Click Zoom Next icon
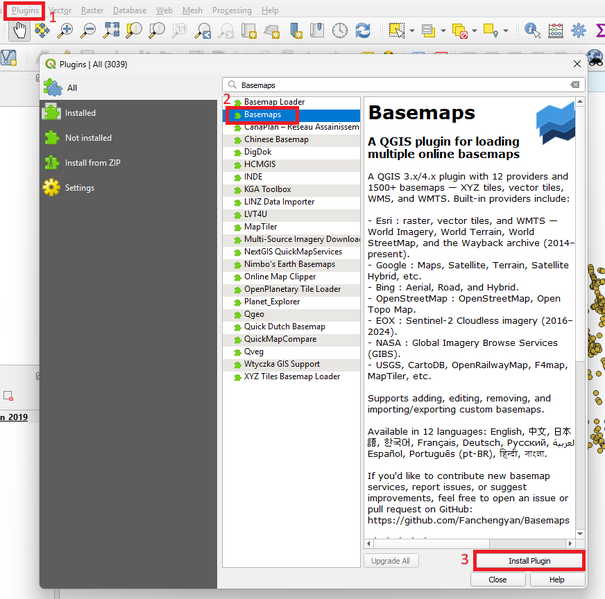The height and width of the screenshot is (599, 605). click(226, 30)
